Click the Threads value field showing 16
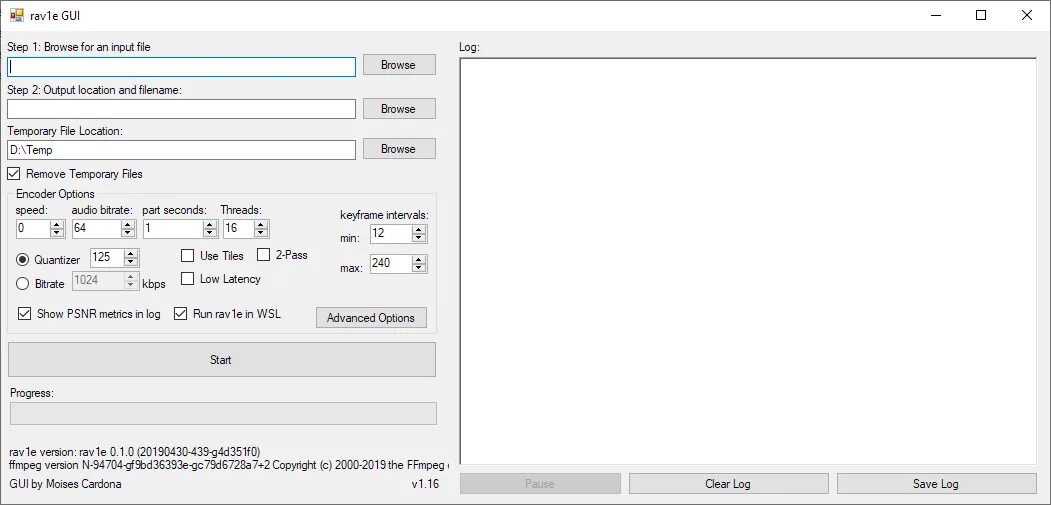The width and height of the screenshot is (1051, 505). click(x=238, y=229)
